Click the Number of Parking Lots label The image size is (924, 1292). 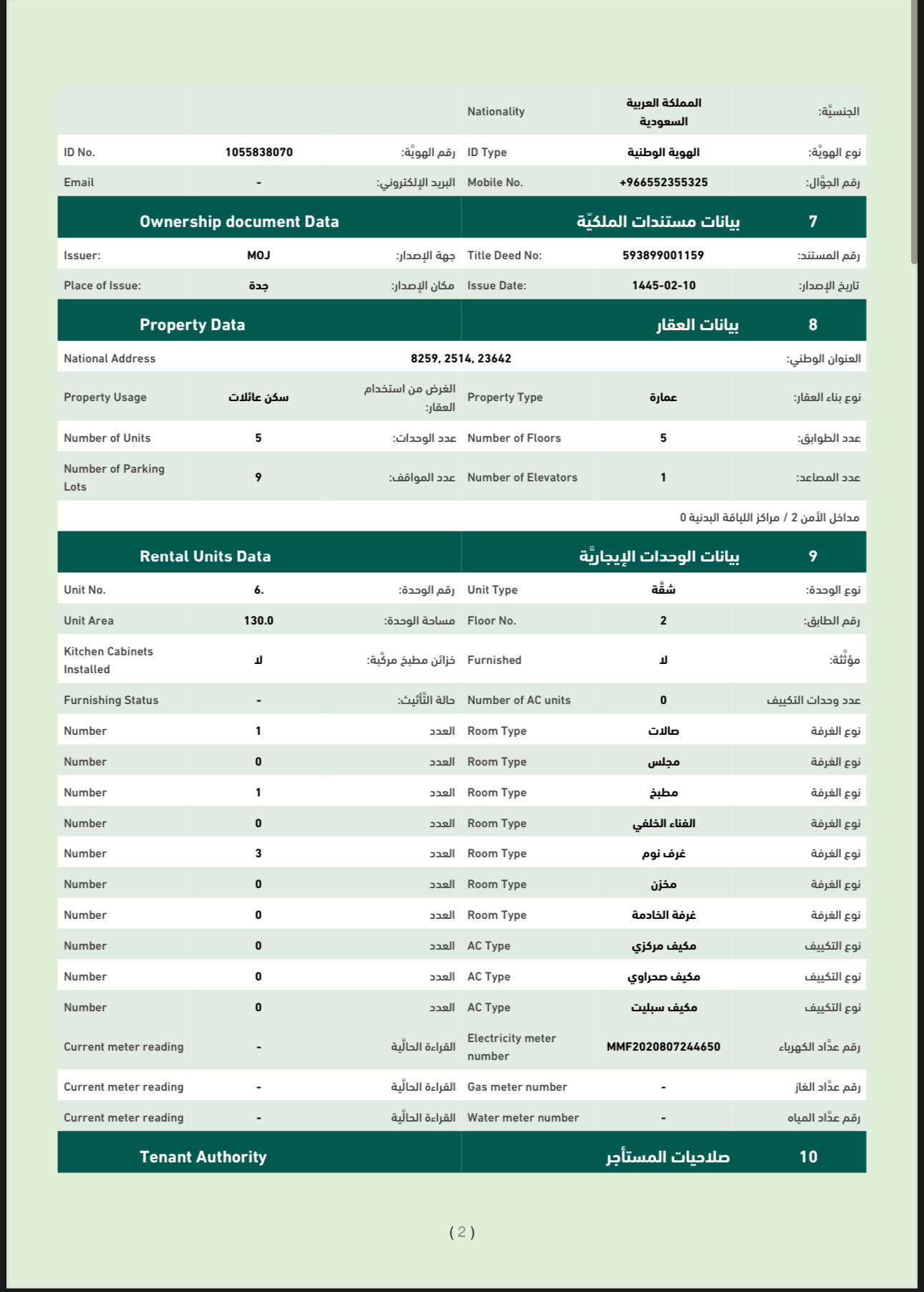point(114,478)
